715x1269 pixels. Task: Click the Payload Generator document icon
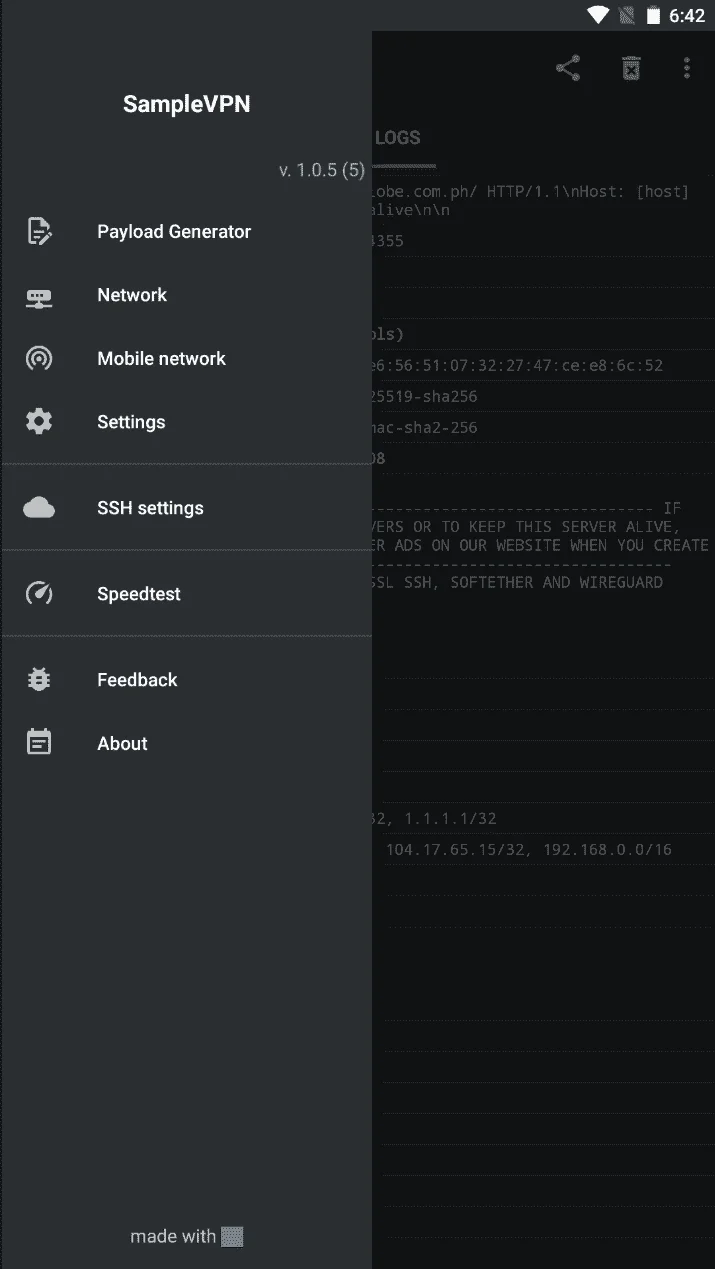(x=39, y=231)
